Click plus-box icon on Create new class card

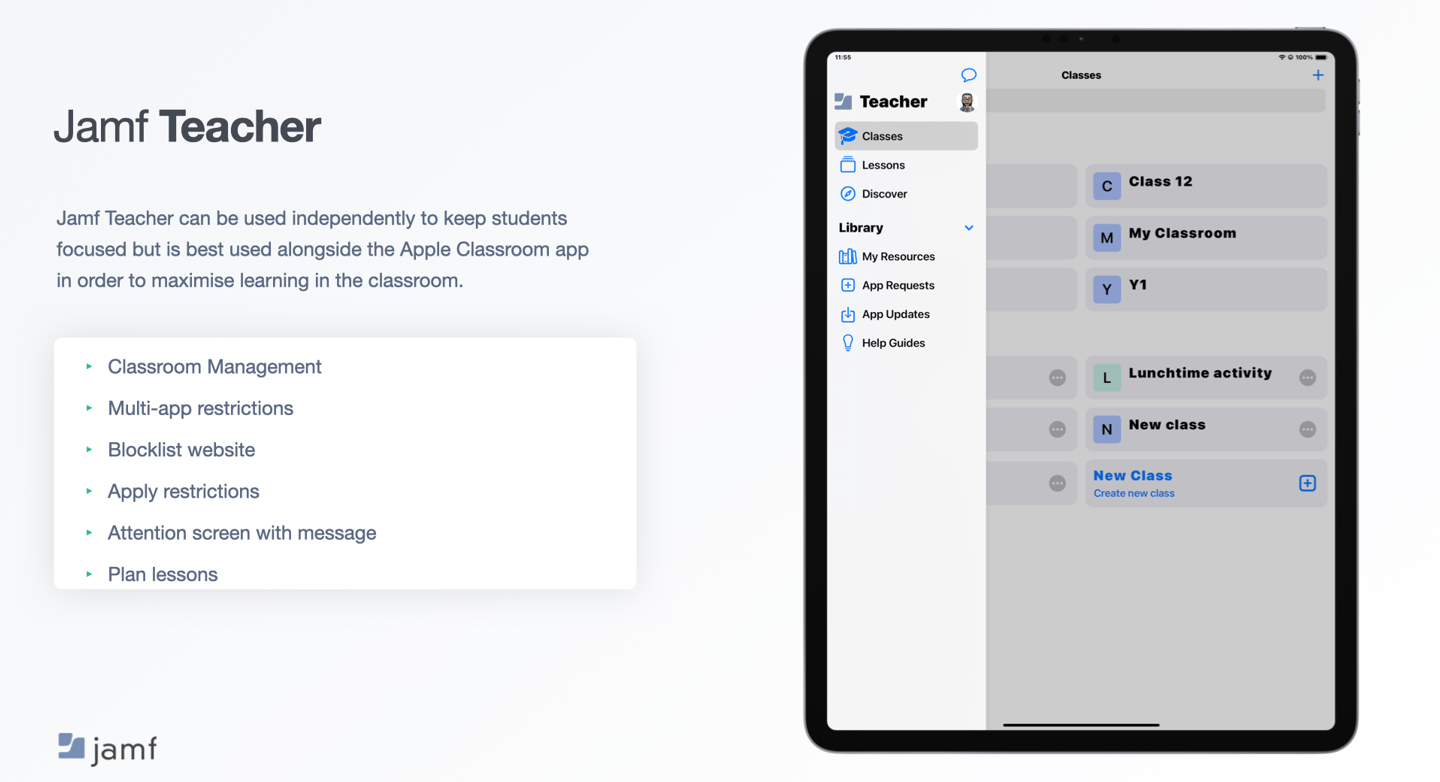[x=1307, y=483]
